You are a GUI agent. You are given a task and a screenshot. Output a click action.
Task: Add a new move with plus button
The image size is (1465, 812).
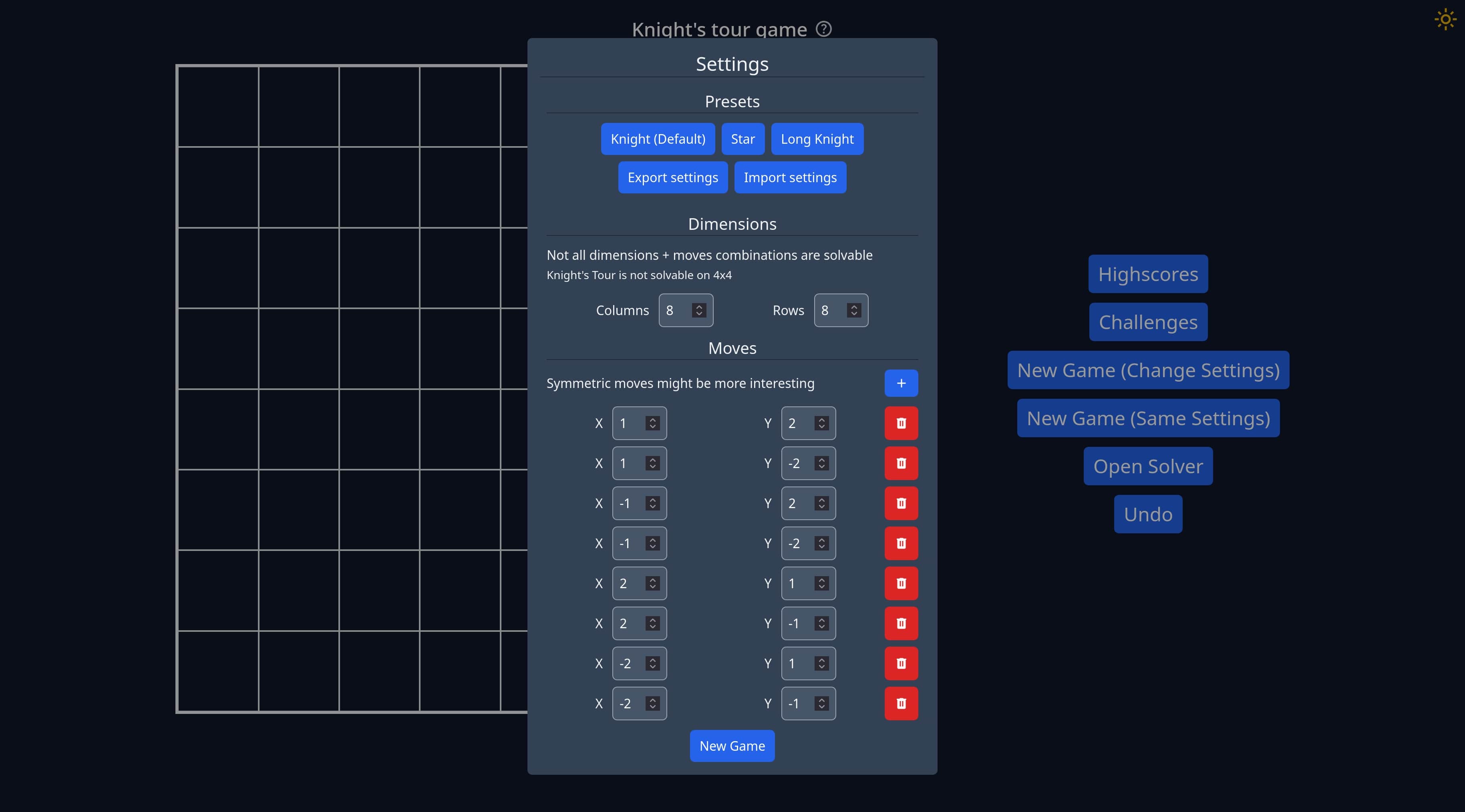901,383
